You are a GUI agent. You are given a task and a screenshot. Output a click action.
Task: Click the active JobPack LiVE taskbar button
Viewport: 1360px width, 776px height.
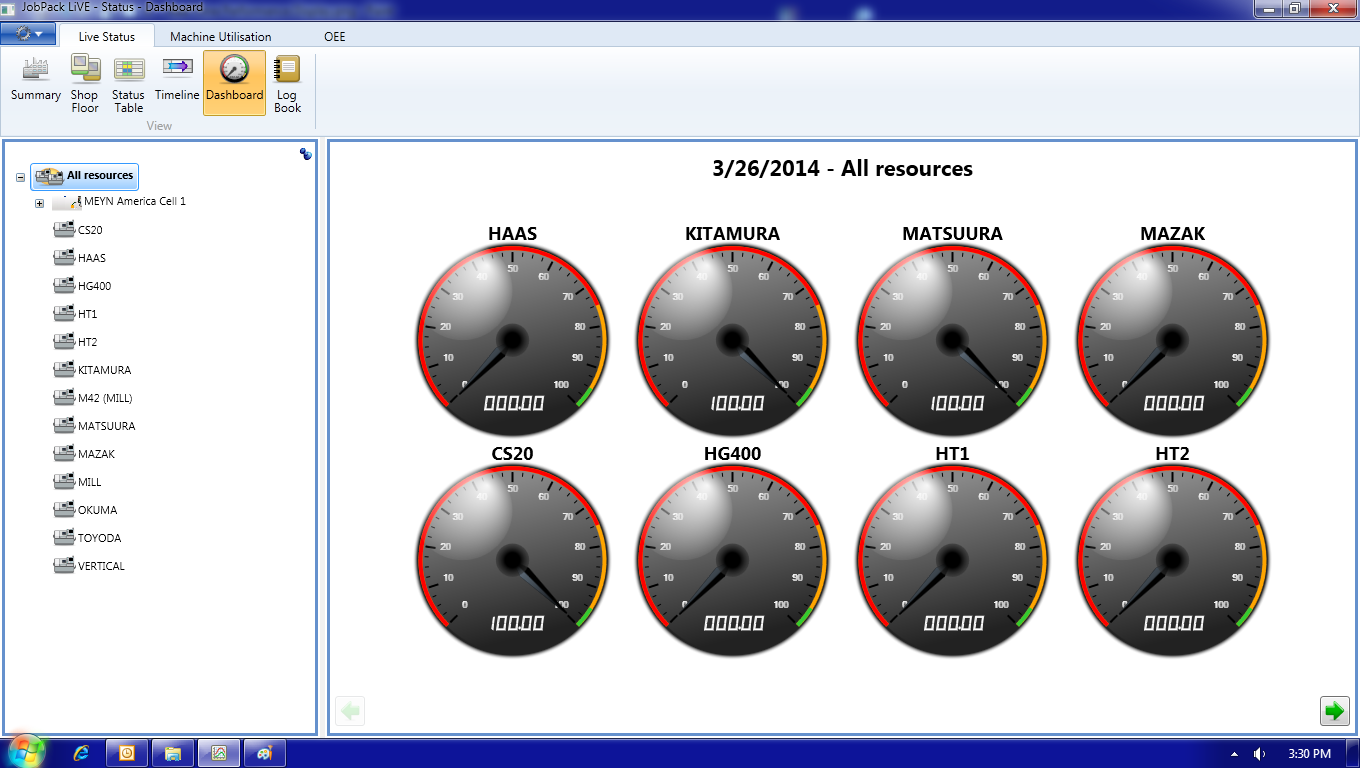[x=219, y=753]
